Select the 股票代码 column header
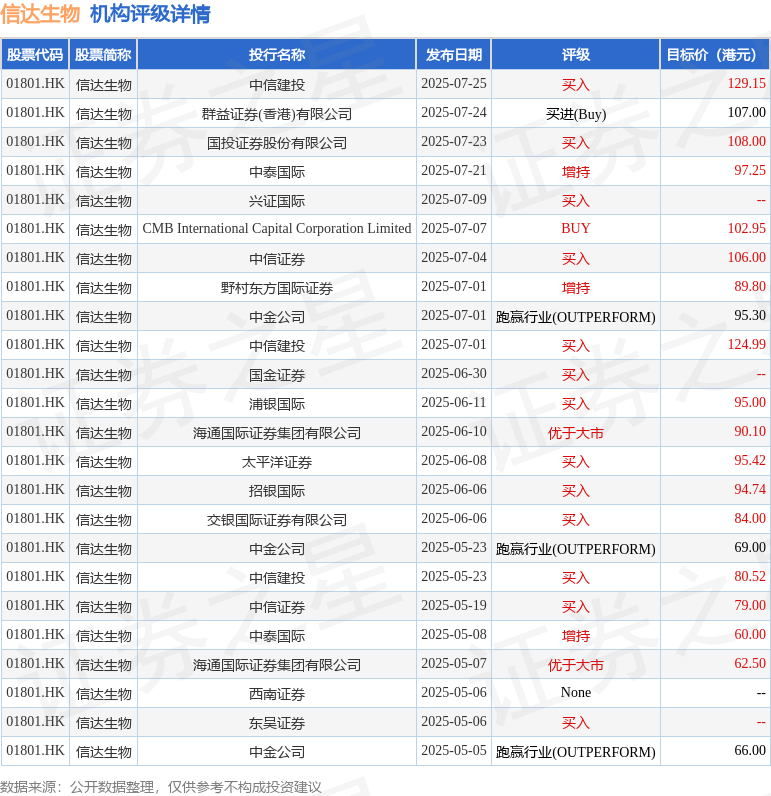771x796 pixels. click(x=35, y=54)
